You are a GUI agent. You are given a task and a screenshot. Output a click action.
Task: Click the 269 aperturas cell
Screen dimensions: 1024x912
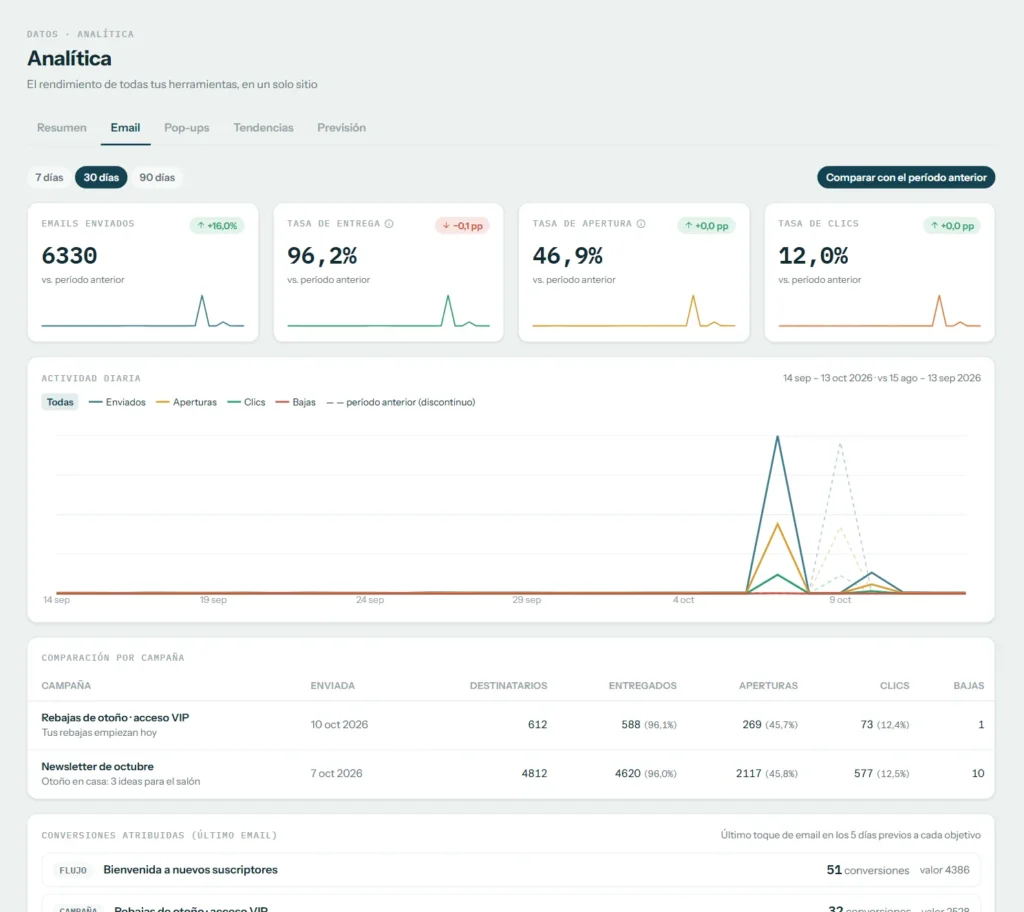click(770, 725)
